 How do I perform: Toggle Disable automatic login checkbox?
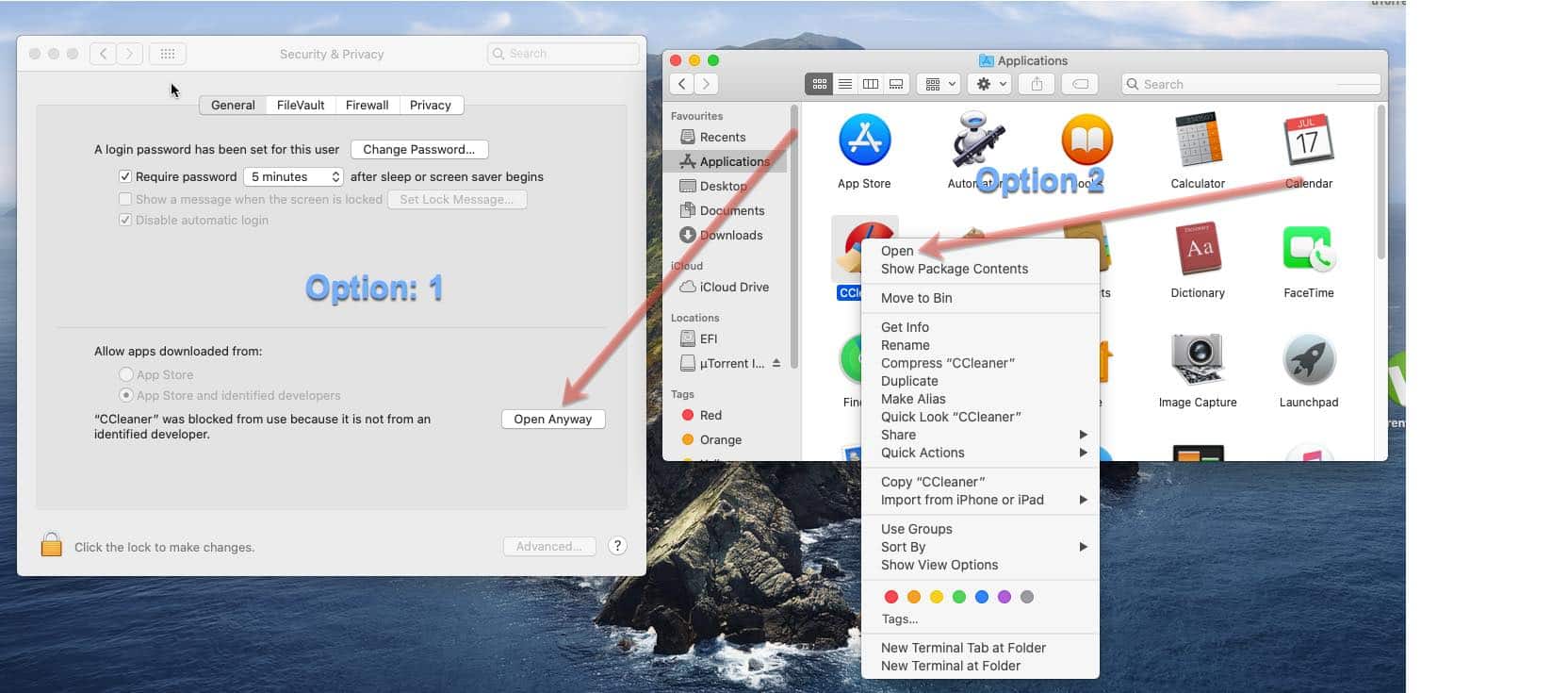[125, 220]
